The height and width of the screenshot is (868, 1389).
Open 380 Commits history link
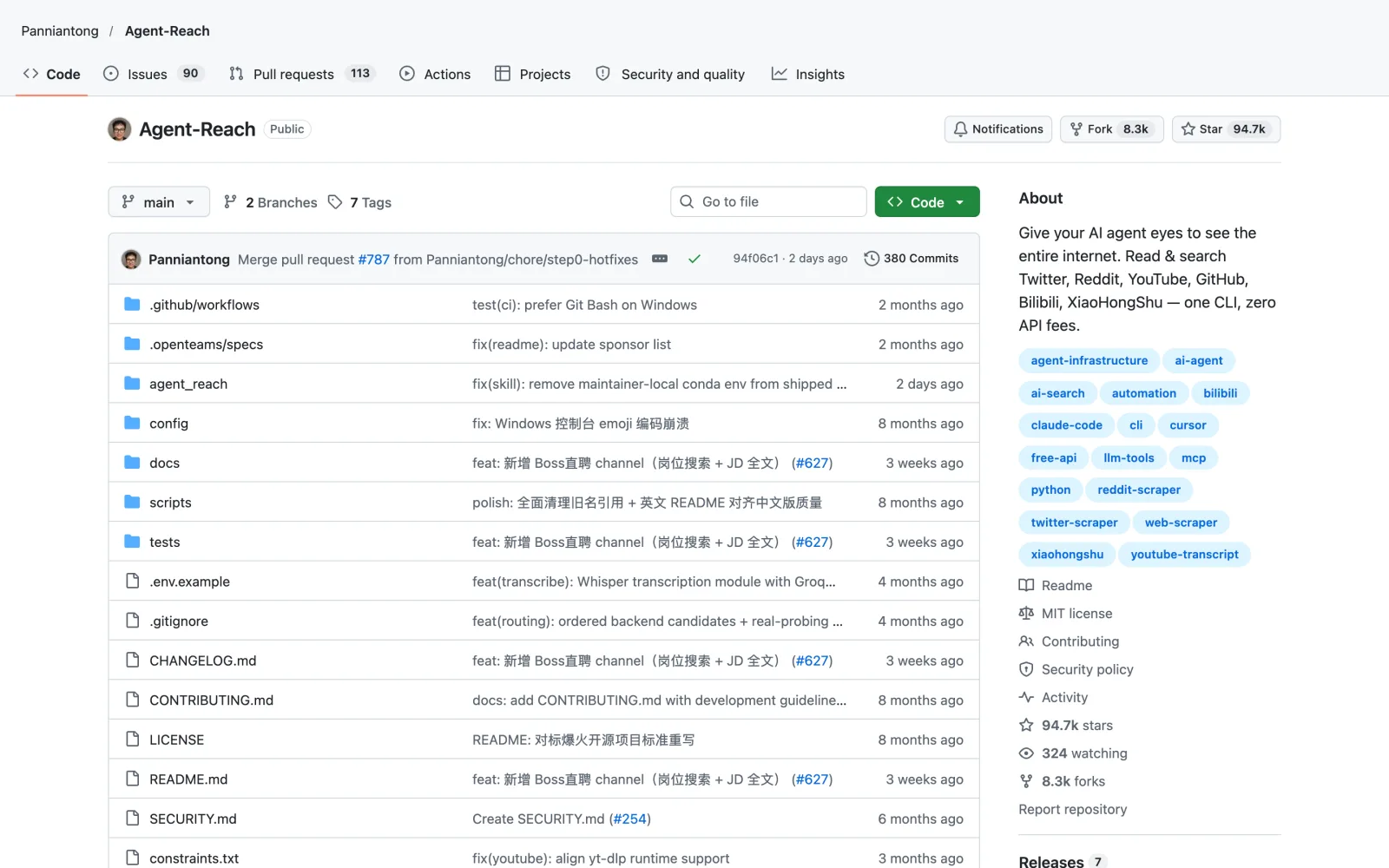912,259
